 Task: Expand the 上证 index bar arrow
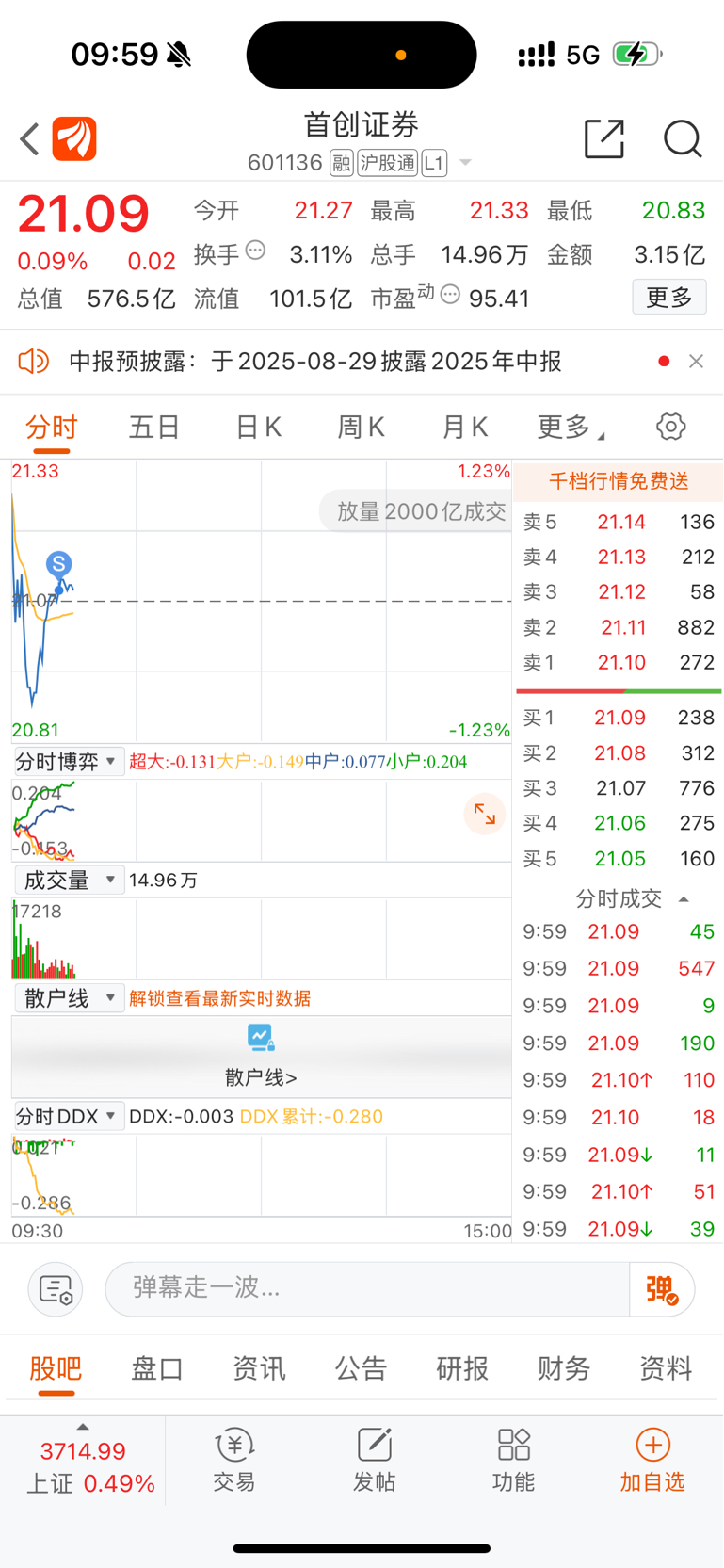click(83, 1427)
